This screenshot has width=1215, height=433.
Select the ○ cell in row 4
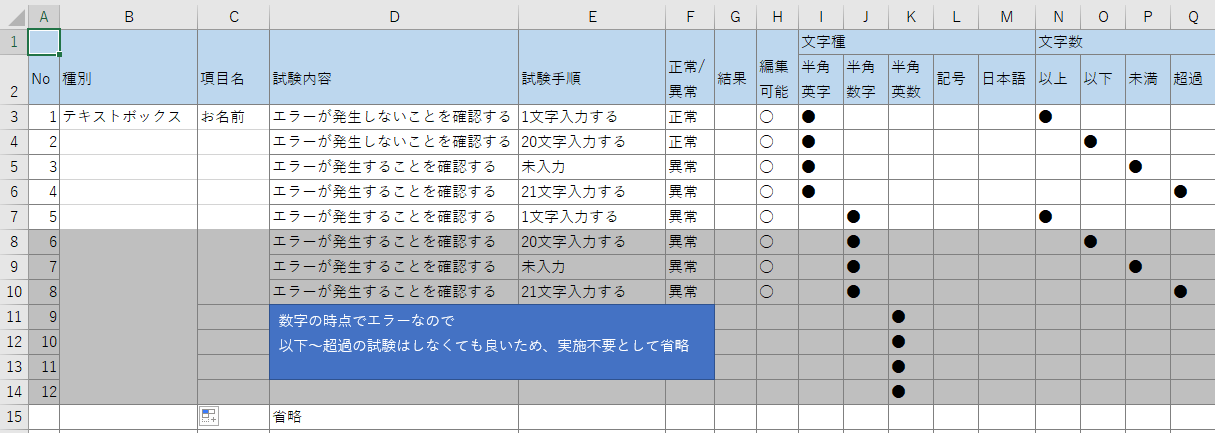coord(777,141)
